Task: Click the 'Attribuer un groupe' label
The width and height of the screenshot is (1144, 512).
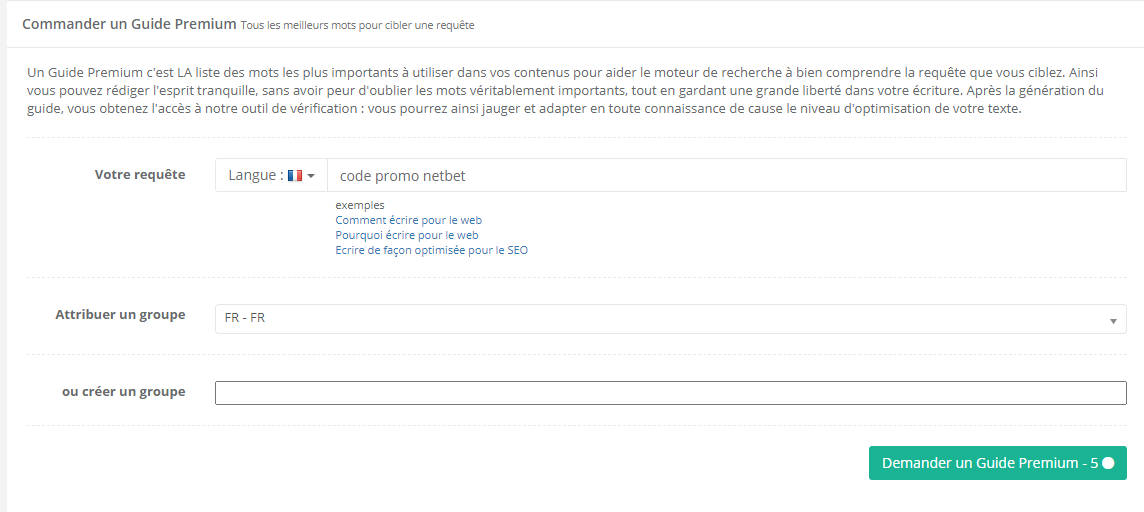Action: [x=120, y=314]
